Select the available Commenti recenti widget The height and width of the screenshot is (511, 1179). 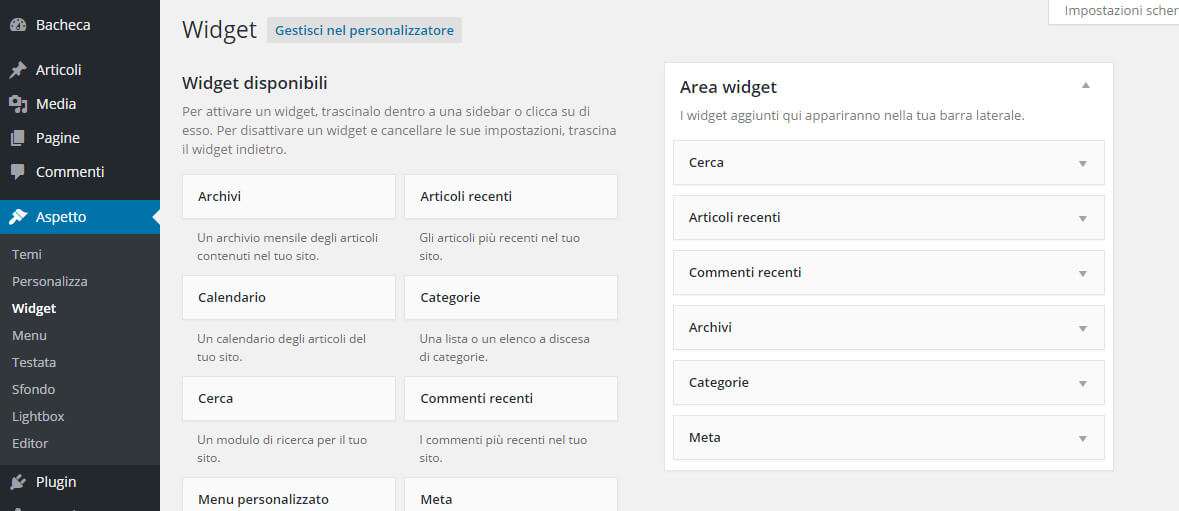[511, 398]
